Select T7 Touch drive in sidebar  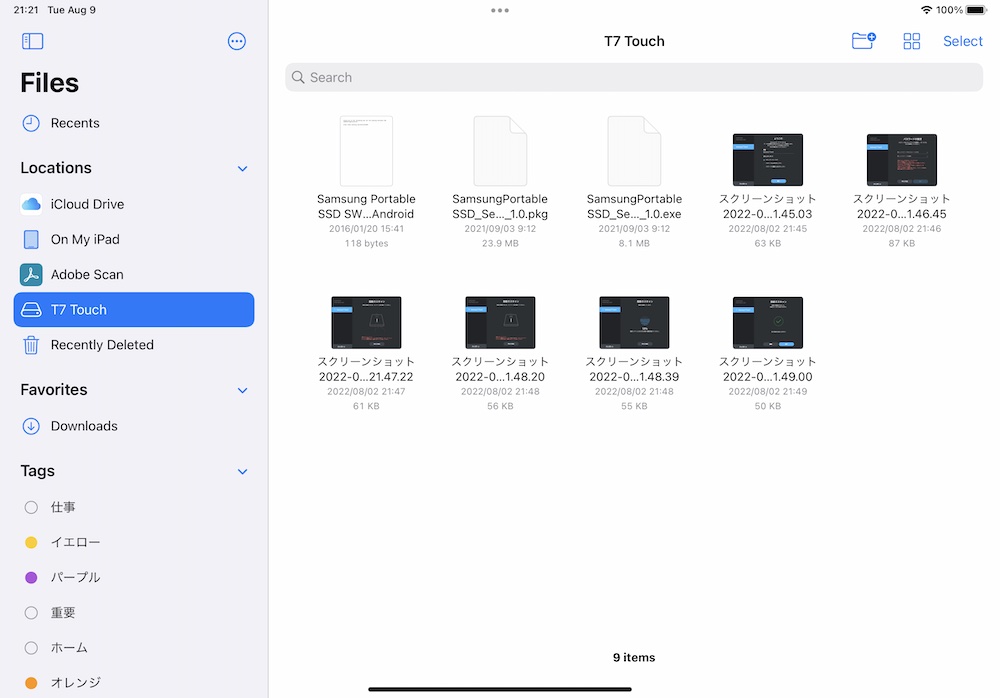(133, 309)
